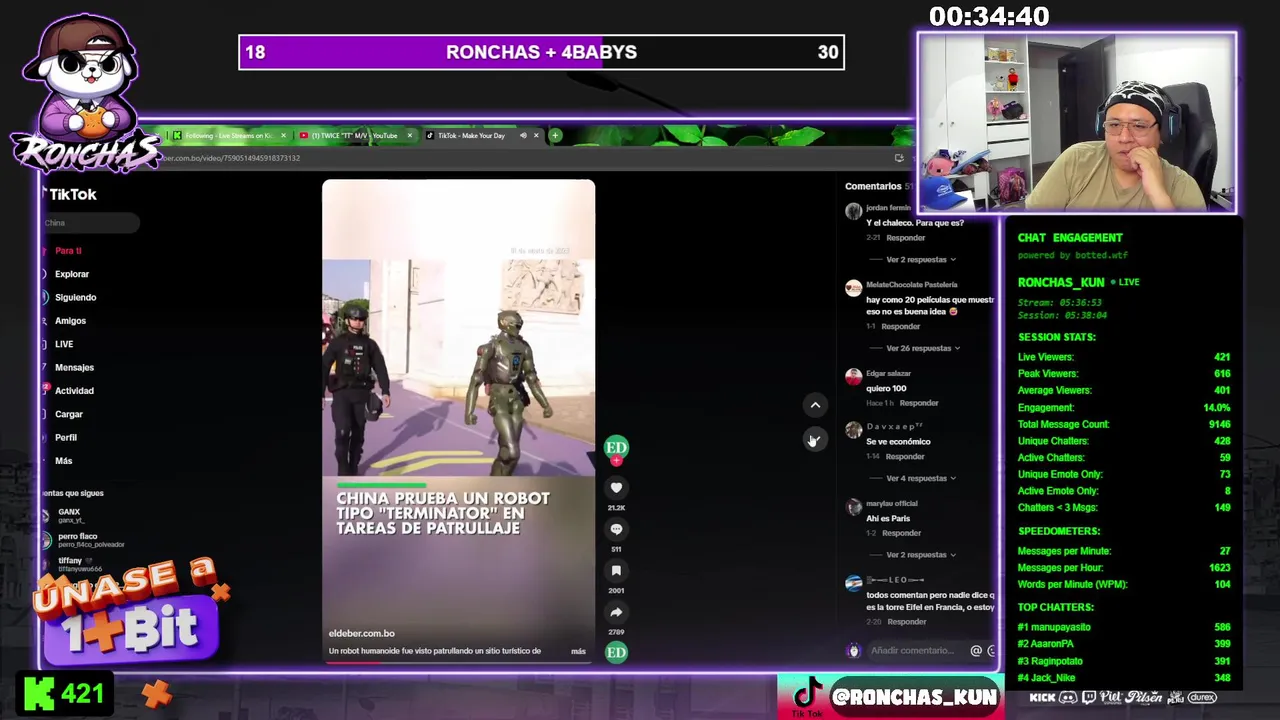1280x720 pixels.
Task: Open comments via the speech bubble icon
Action: (x=616, y=529)
